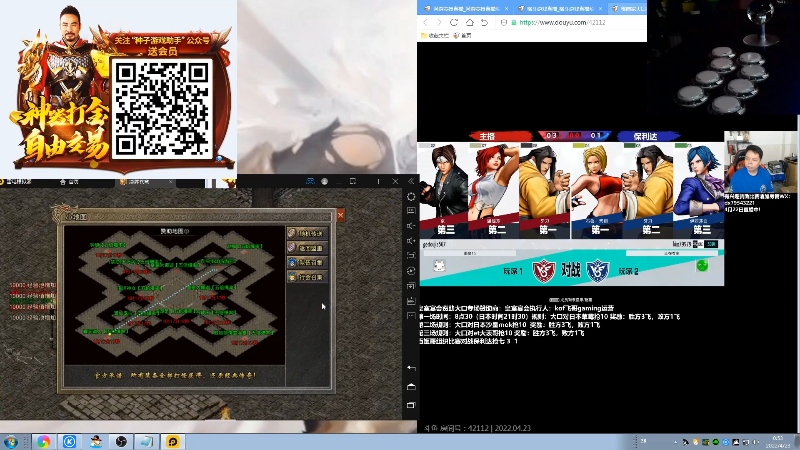Click browser home icon

click(470, 22)
